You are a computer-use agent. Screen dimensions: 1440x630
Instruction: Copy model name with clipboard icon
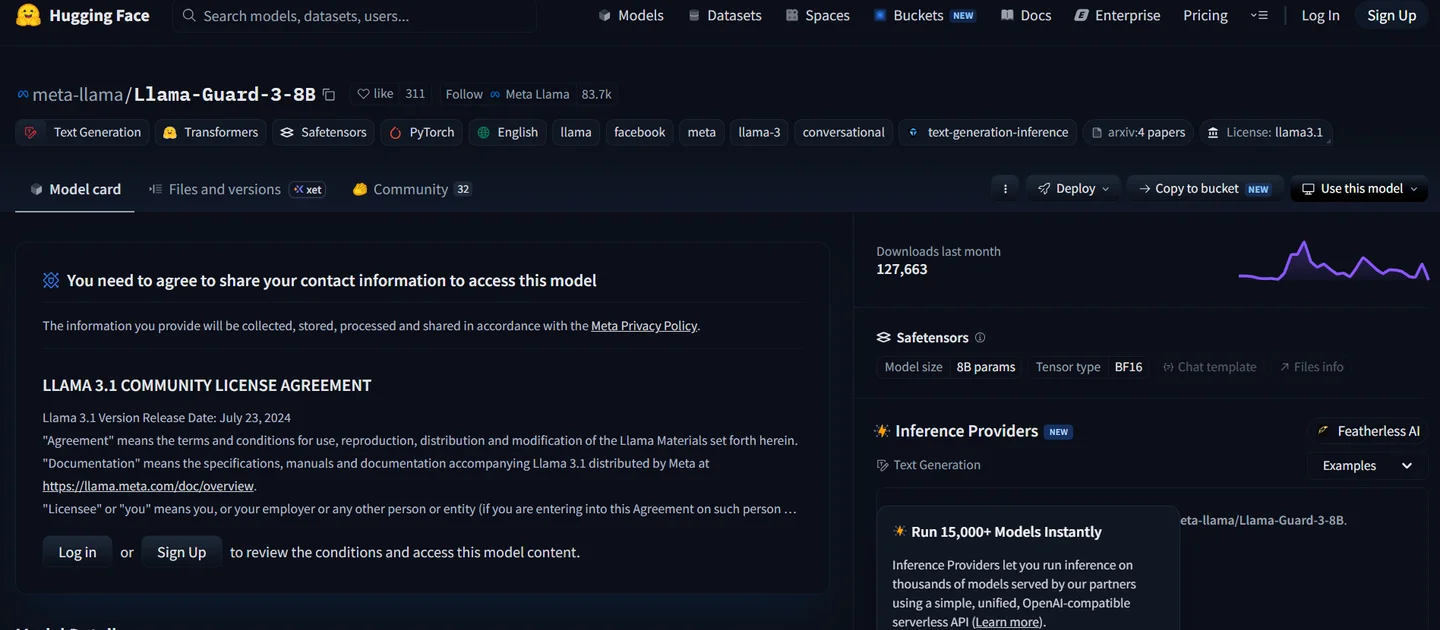click(329, 94)
